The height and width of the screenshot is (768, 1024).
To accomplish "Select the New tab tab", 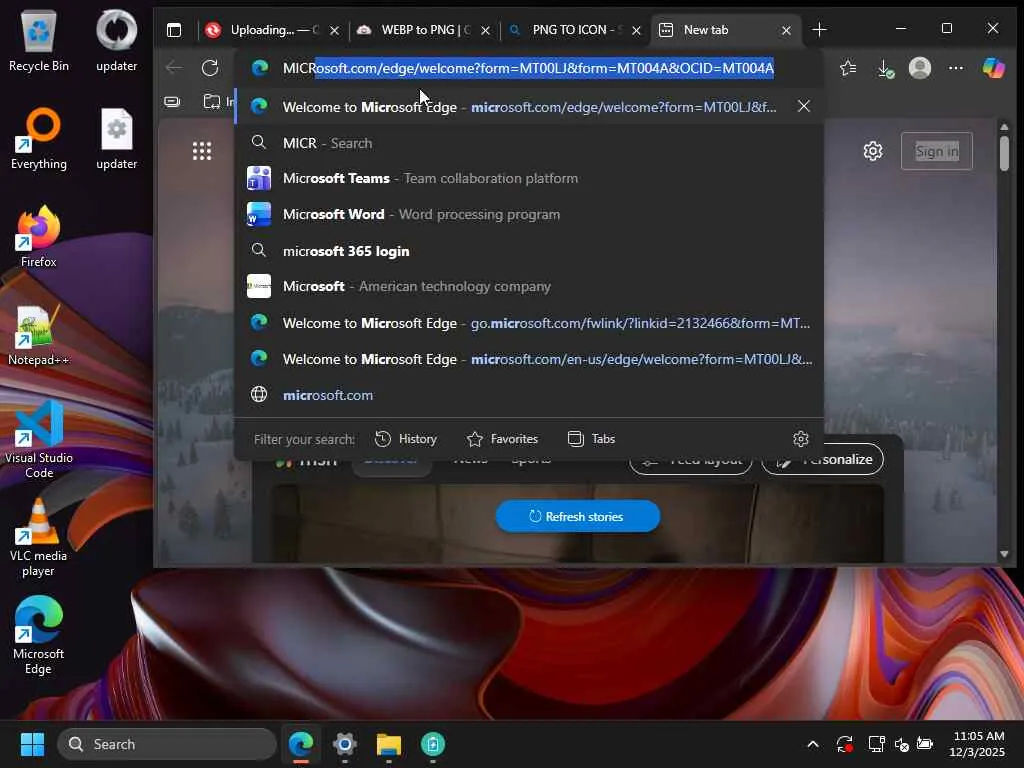I will click(x=725, y=30).
